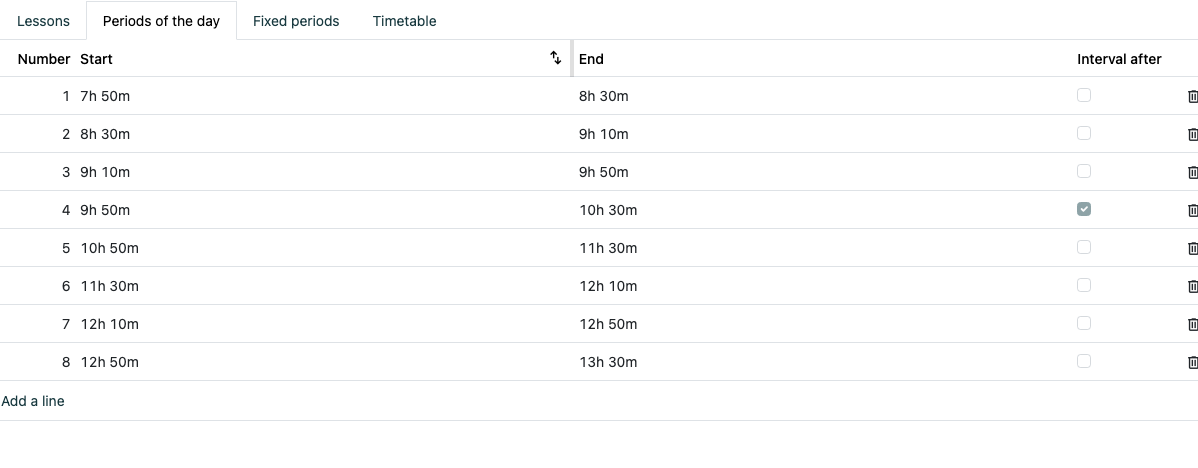Remove period 7 via trash icon
The image size is (1198, 468).
pyautogui.click(x=1192, y=324)
